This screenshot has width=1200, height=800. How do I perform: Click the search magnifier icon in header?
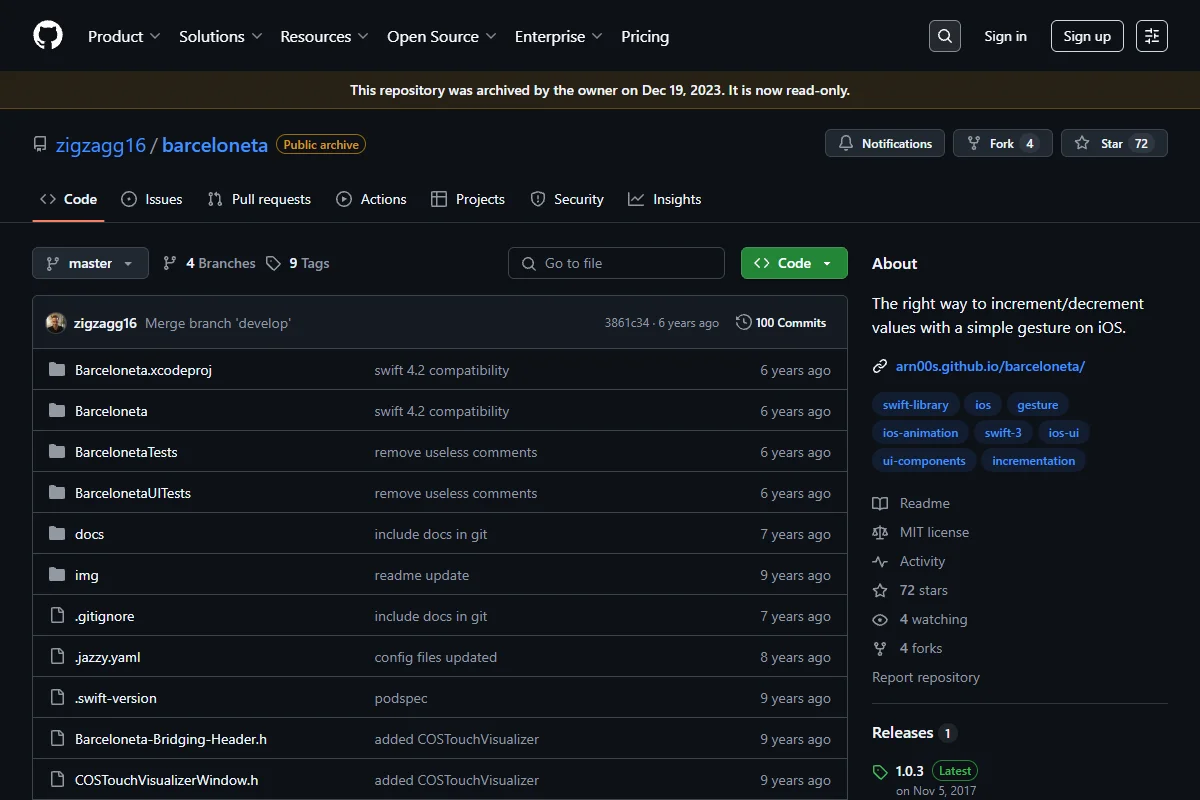(944, 36)
